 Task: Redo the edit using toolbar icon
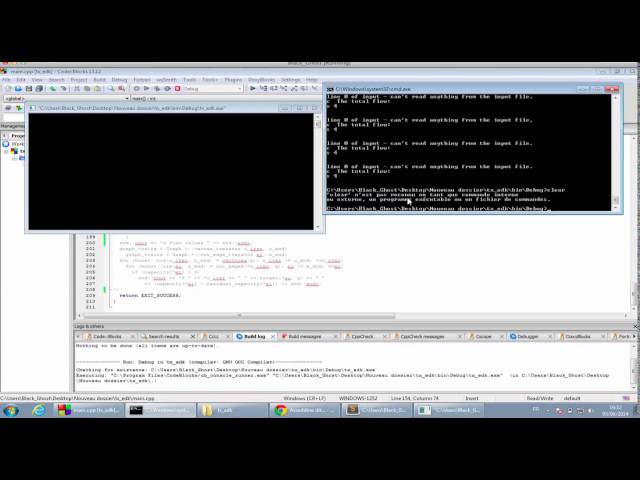tap(63, 89)
